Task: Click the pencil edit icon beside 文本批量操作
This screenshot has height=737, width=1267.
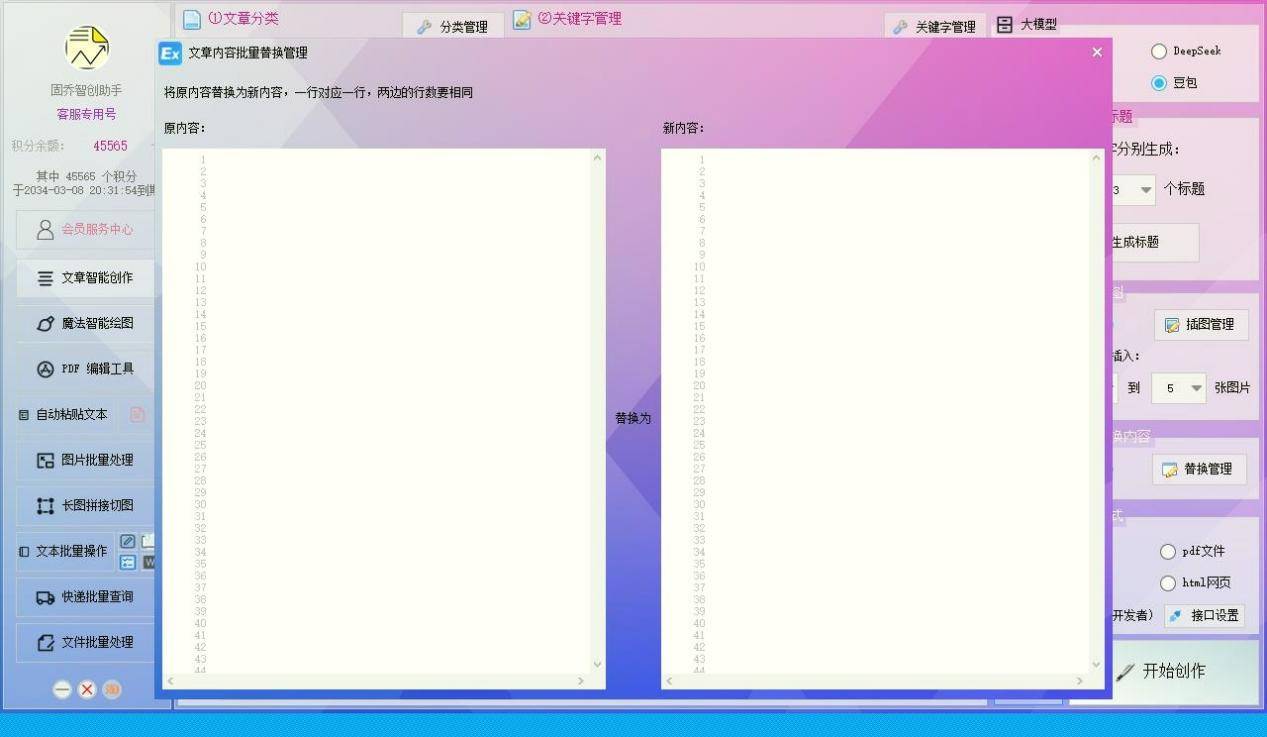Action: (x=128, y=541)
